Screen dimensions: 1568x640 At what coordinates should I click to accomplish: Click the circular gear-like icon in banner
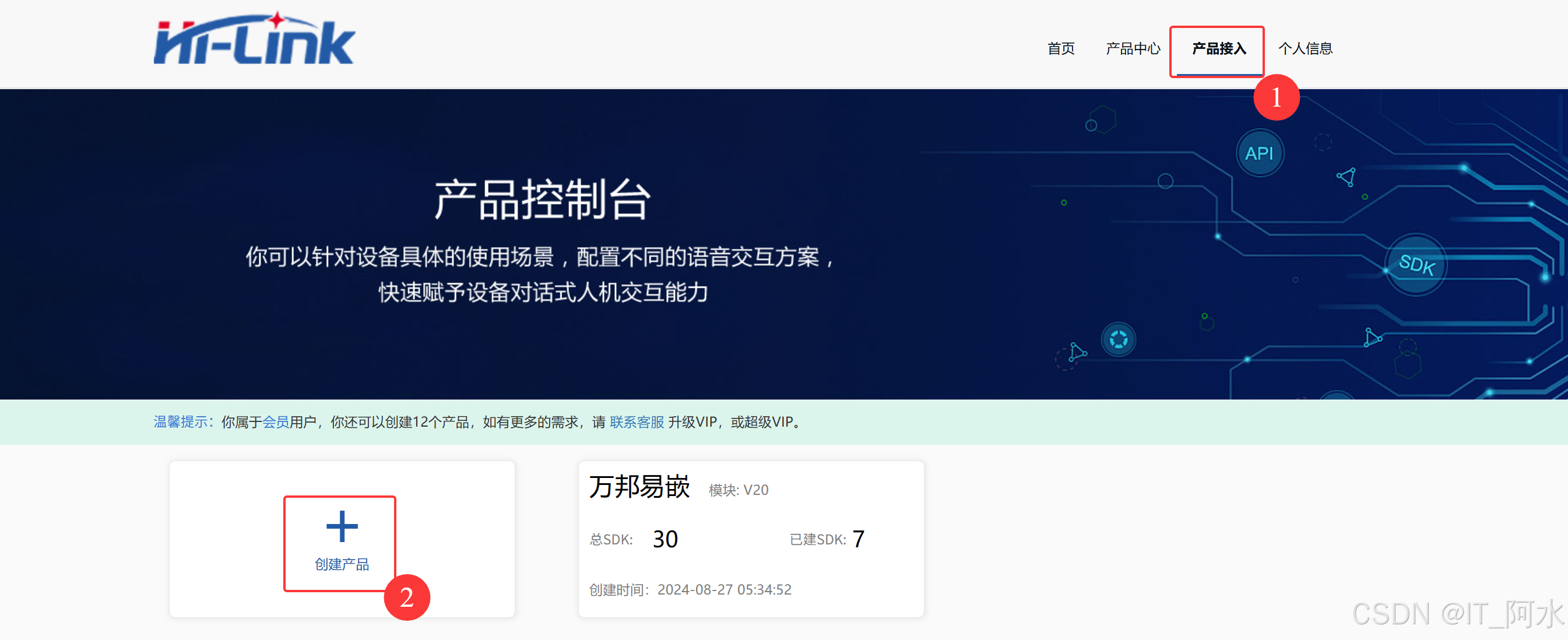pos(1118,339)
